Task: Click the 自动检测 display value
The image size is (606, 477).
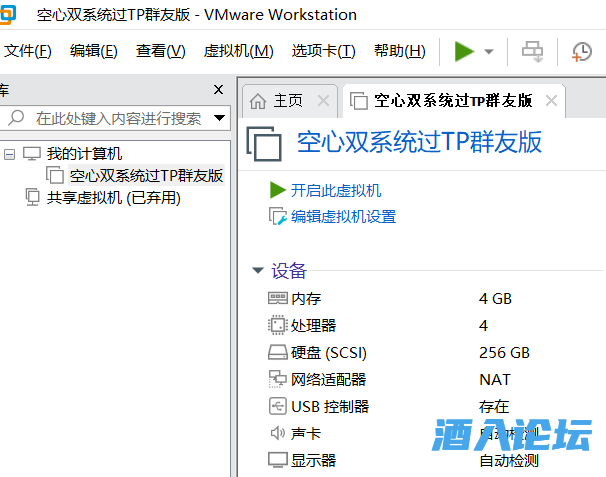Action: [x=509, y=461]
